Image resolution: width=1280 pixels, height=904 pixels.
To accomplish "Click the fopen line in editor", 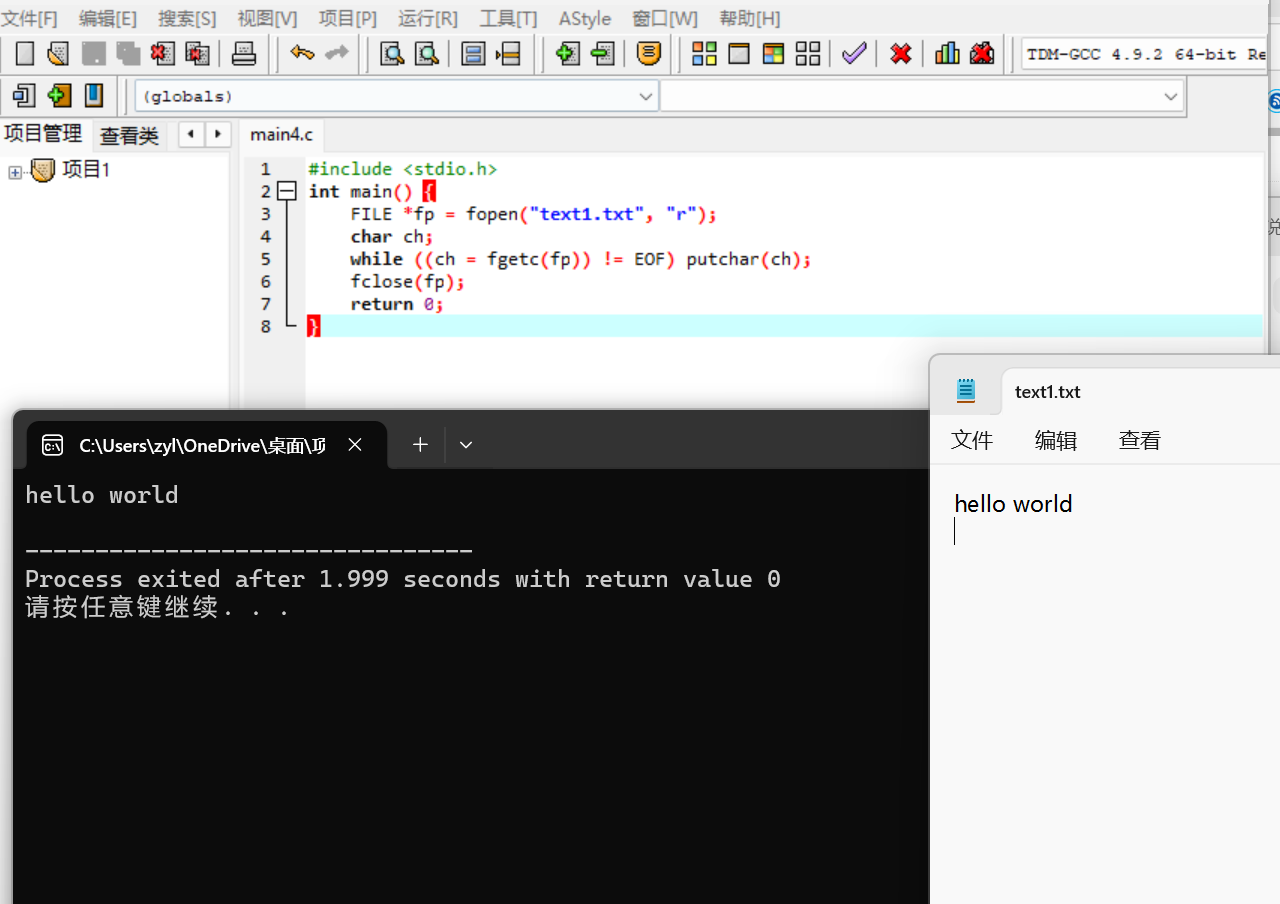I will coord(533,214).
